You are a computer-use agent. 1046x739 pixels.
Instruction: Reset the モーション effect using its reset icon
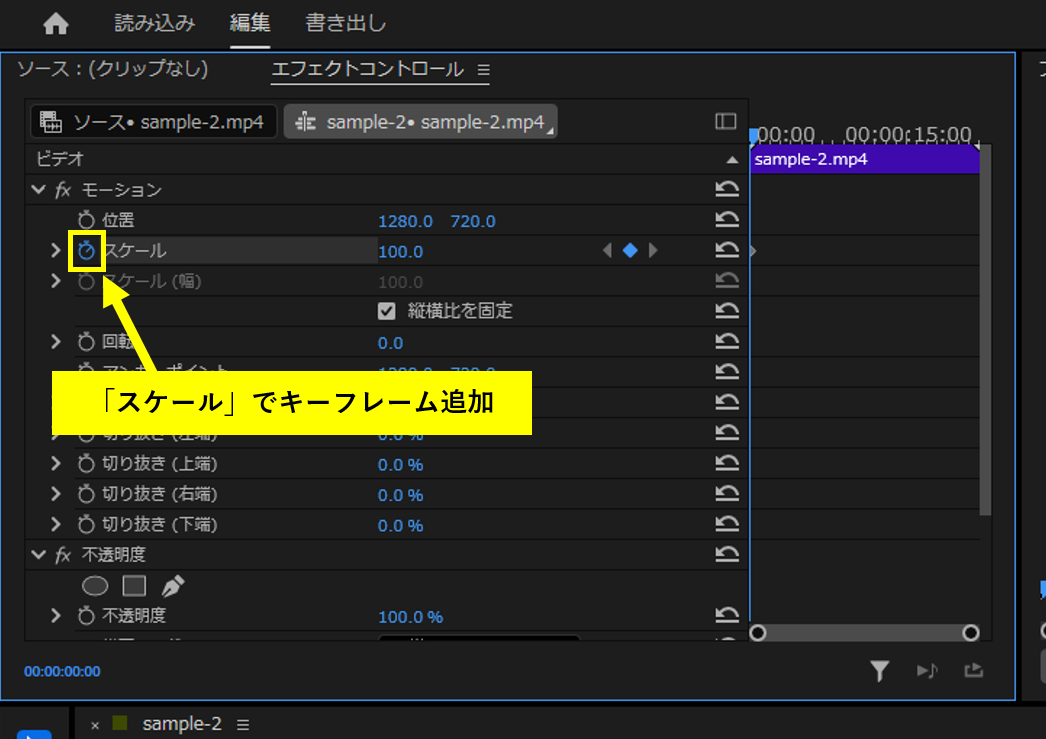coord(728,189)
